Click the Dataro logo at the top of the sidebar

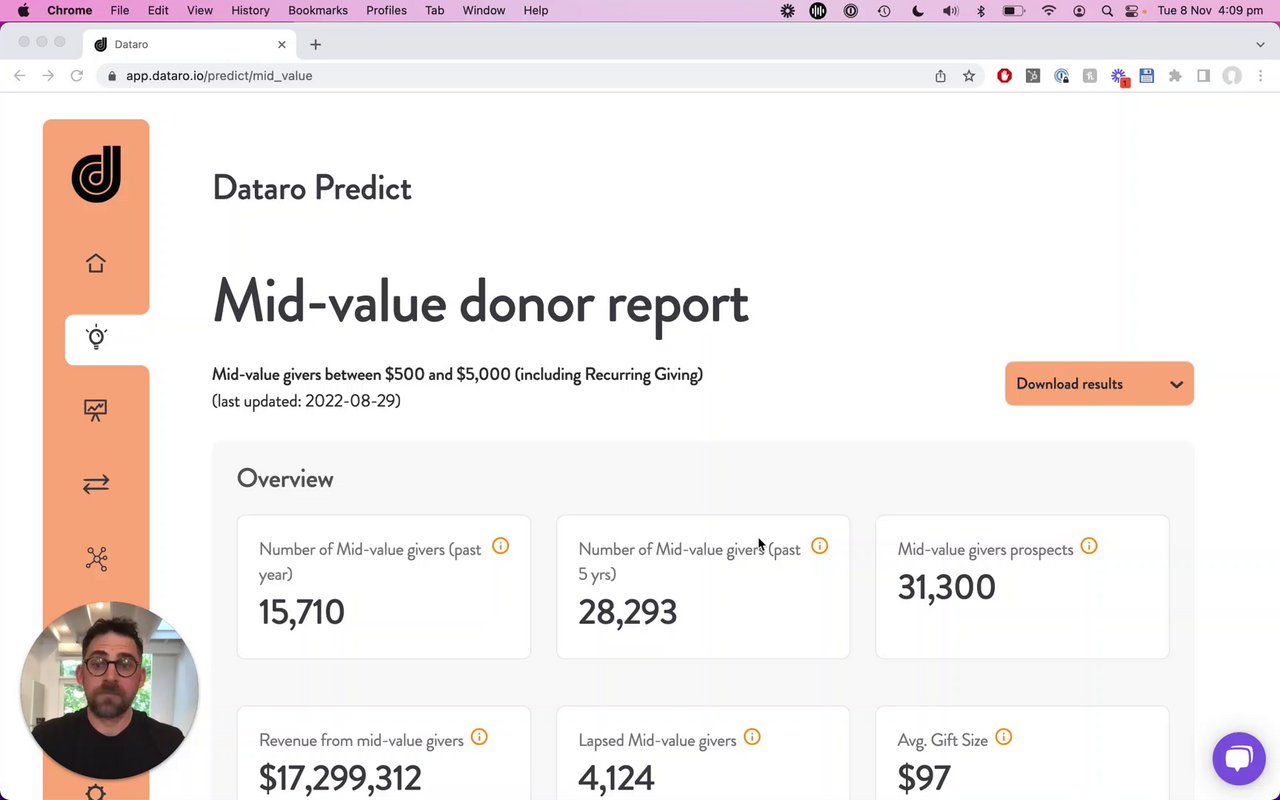pyautogui.click(x=96, y=174)
